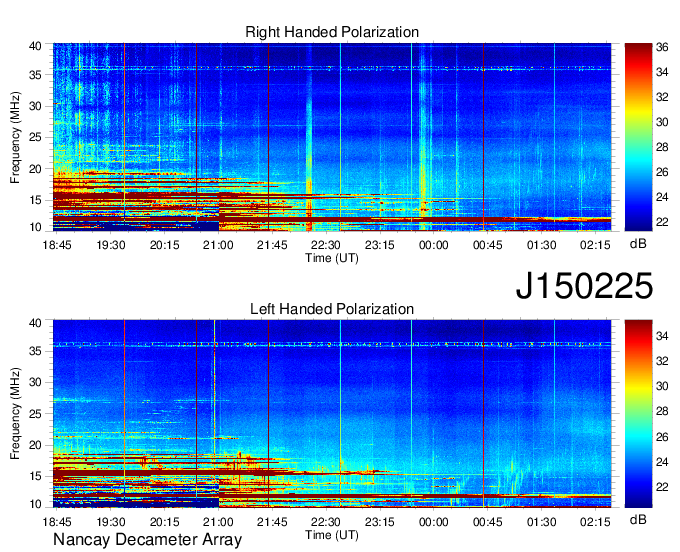The image size is (680, 552).
Task: Click the 00:45 tick on the bottom time axis
Action: point(487,522)
